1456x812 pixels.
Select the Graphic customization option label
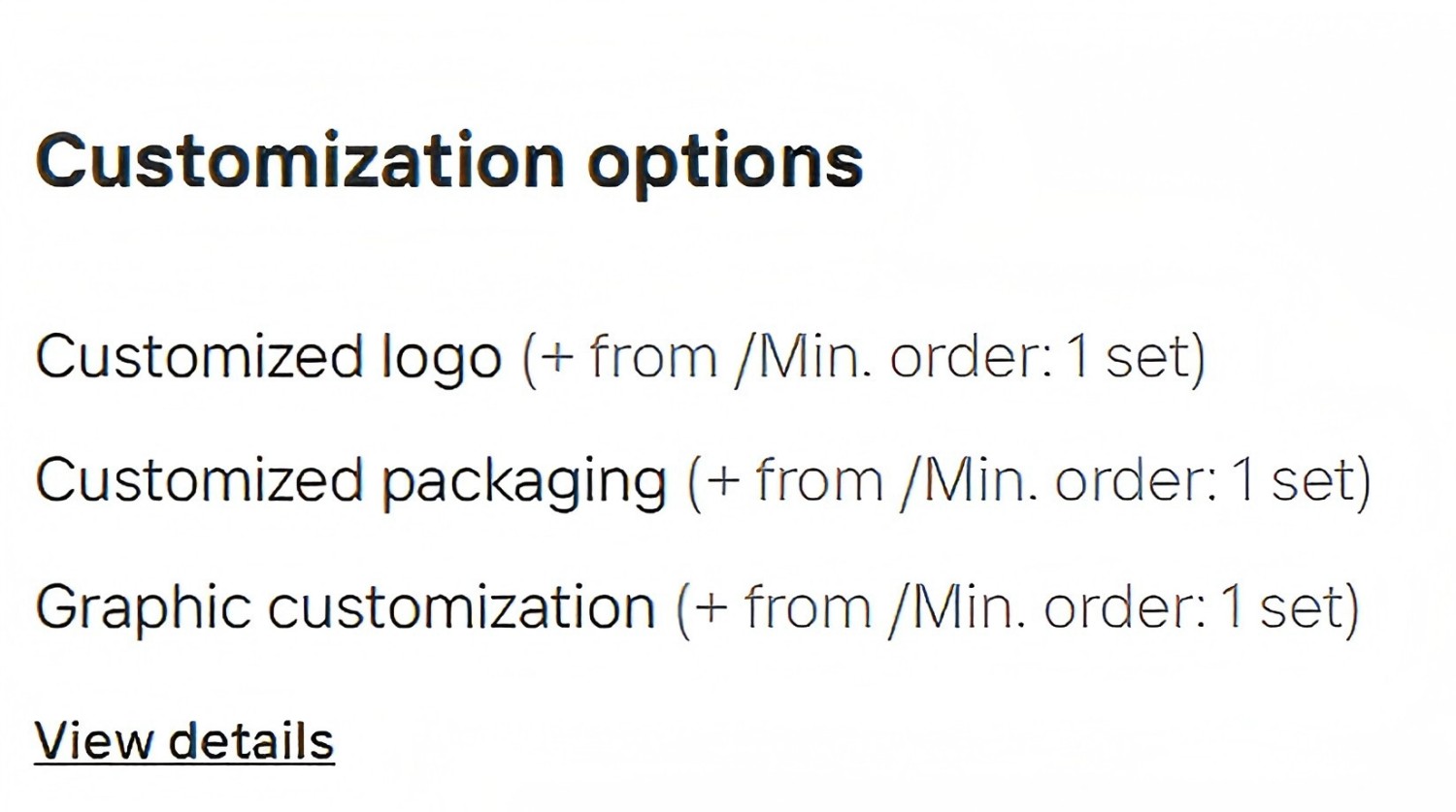[x=346, y=608]
